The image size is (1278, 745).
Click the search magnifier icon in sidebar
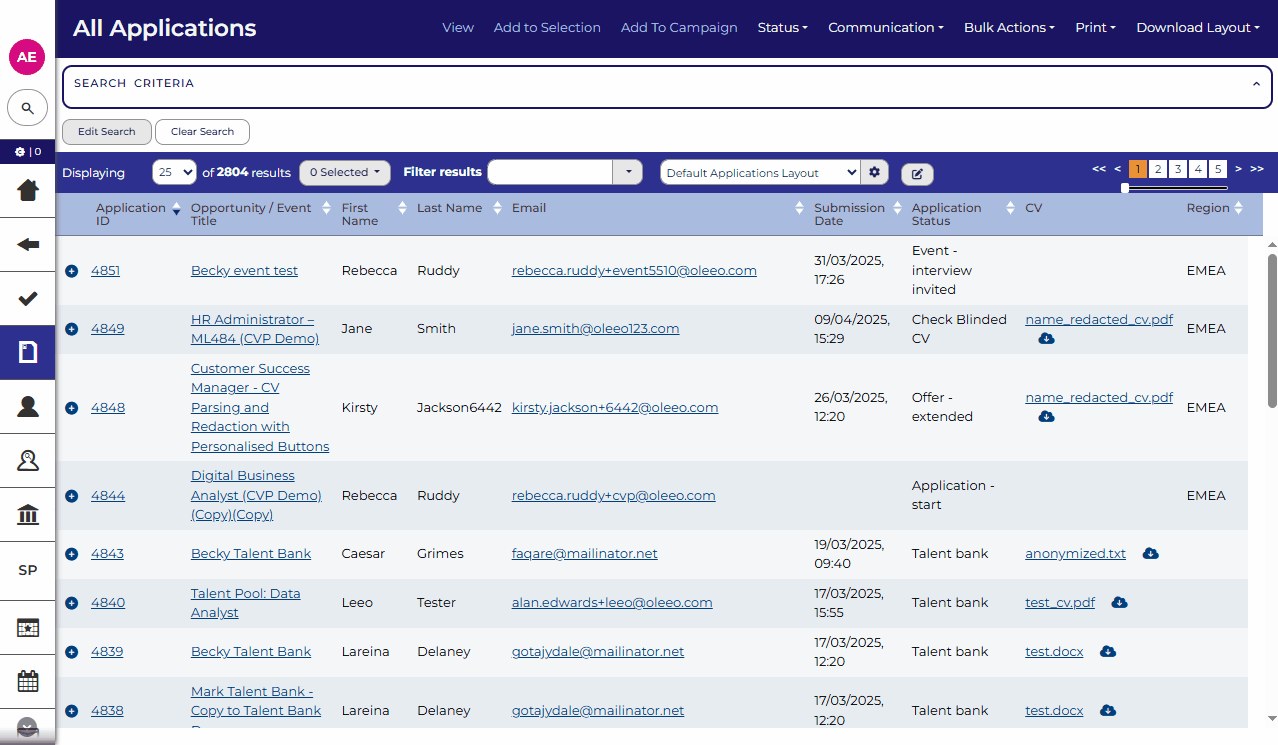click(28, 108)
